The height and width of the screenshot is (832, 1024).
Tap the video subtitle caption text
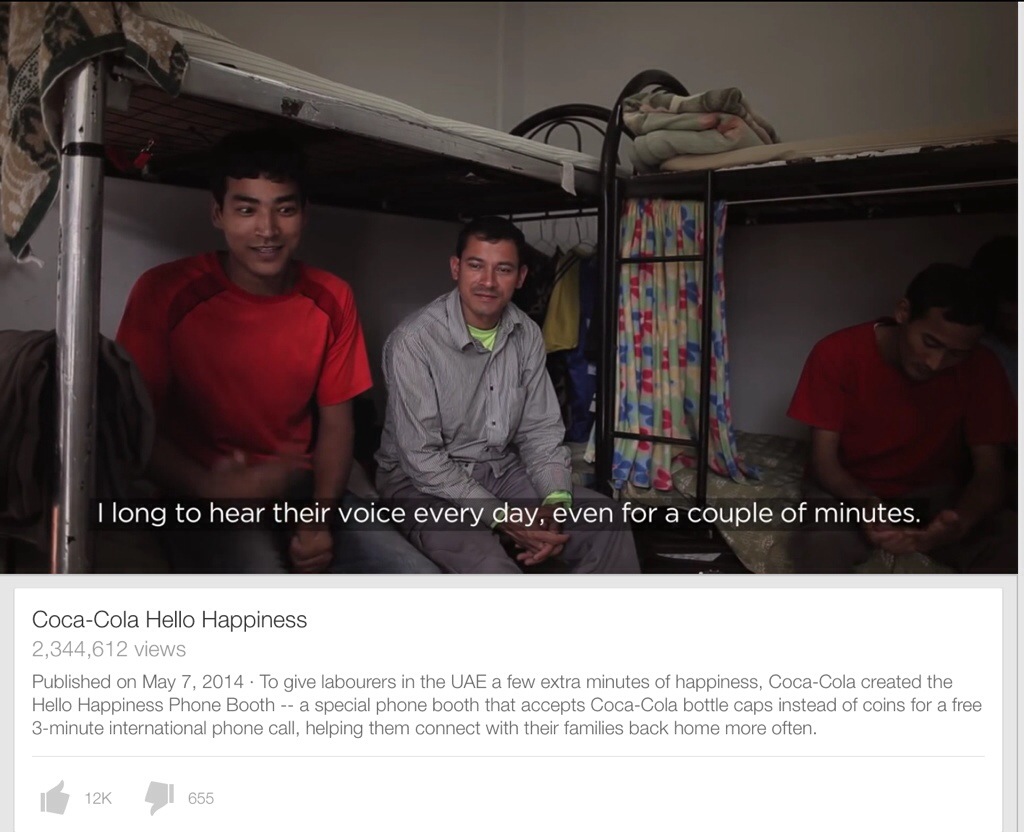click(x=509, y=513)
